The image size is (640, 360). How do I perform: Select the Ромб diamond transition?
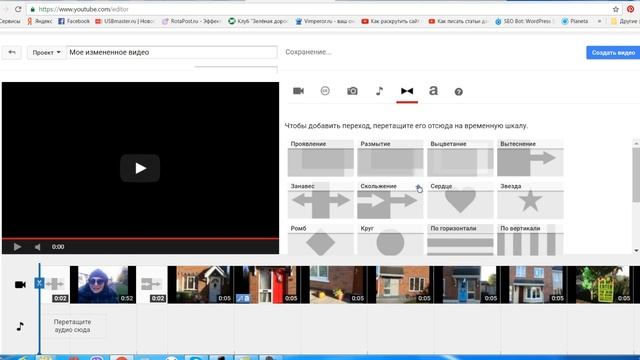[320, 240]
